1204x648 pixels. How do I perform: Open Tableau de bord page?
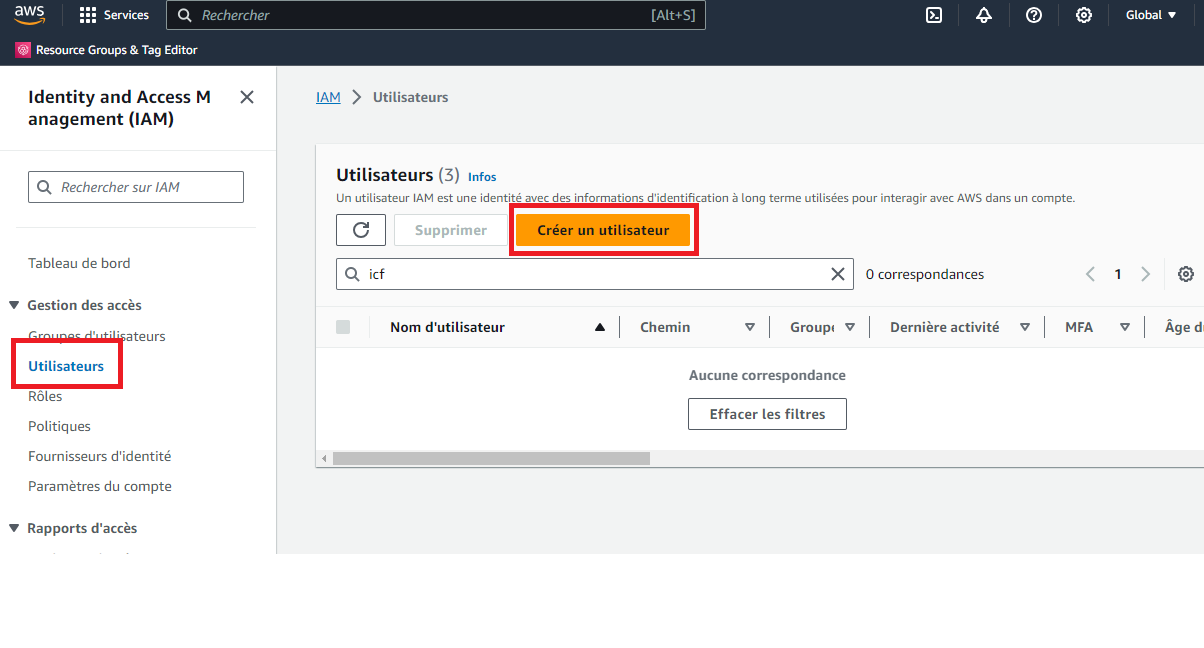point(79,263)
